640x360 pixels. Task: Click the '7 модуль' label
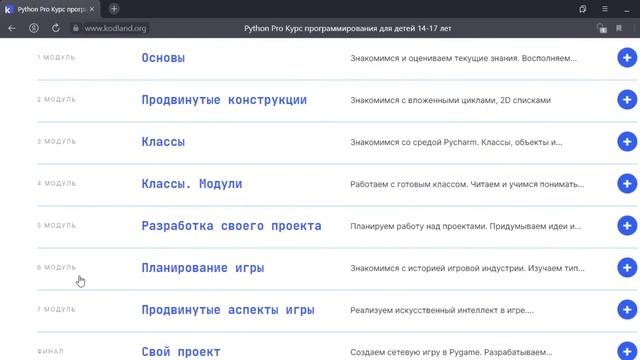click(57, 309)
